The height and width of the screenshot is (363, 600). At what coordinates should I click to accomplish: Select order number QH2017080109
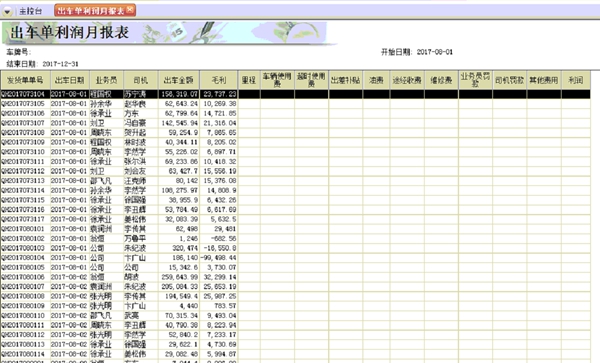[x=23, y=306]
